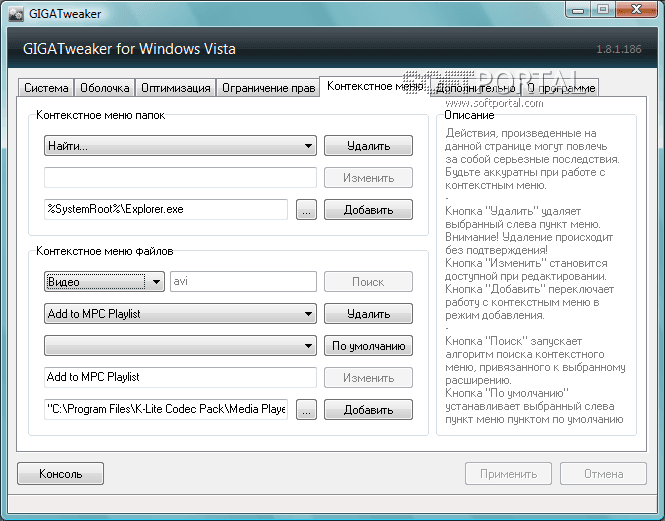
Task: Close the GIGATweaker window
Action: [636, 10]
